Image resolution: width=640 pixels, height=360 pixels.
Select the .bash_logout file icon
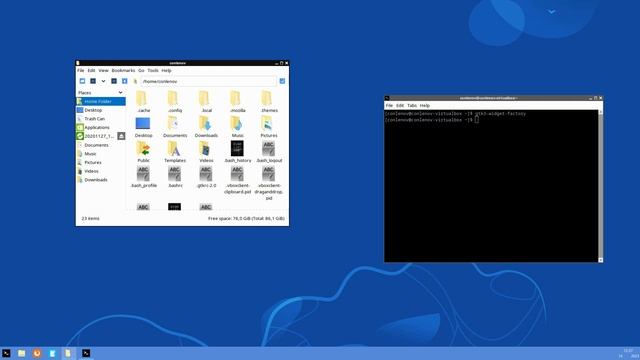tap(268, 149)
